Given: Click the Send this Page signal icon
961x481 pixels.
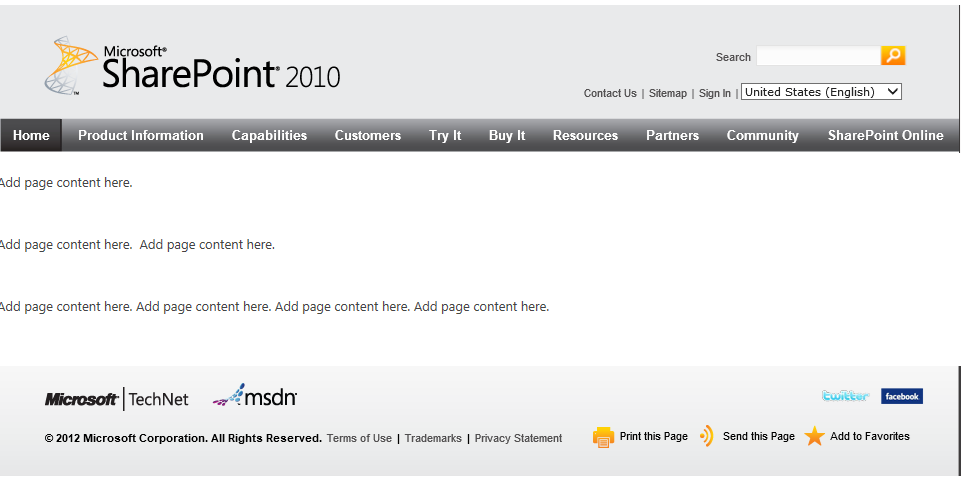Looking at the screenshot, I should pyautogui.click(x=707, y=436).
